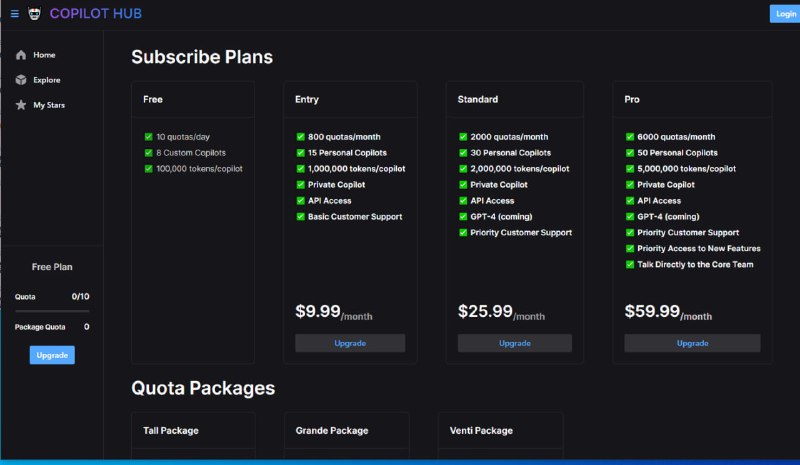Click the green check beside 6000 quotas/month
The width and height of the screenshot is (800, 465).
(x=629, y=137)
